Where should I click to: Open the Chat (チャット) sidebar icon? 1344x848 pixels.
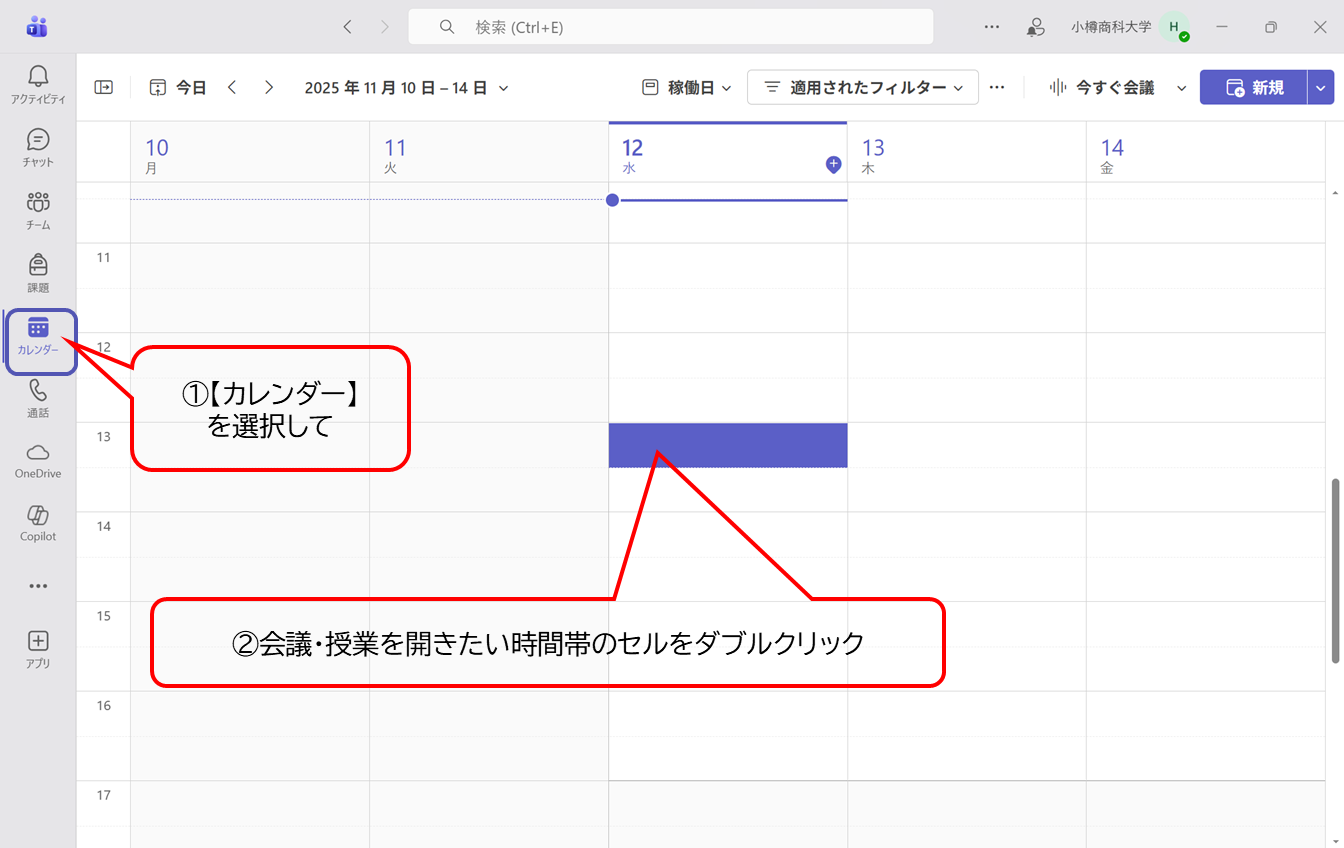[x=38, y=146]
